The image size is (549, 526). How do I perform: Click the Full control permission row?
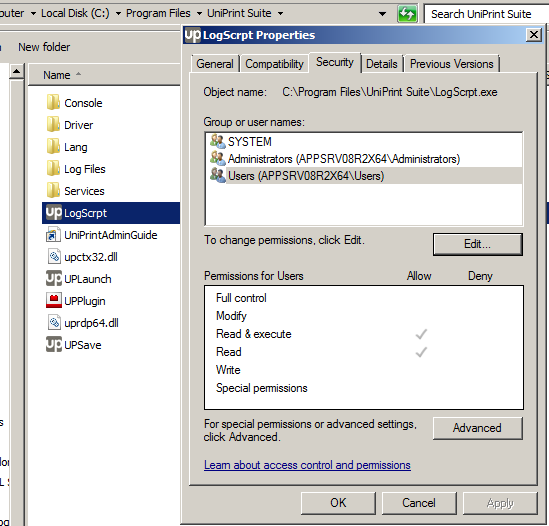(364, 298)
